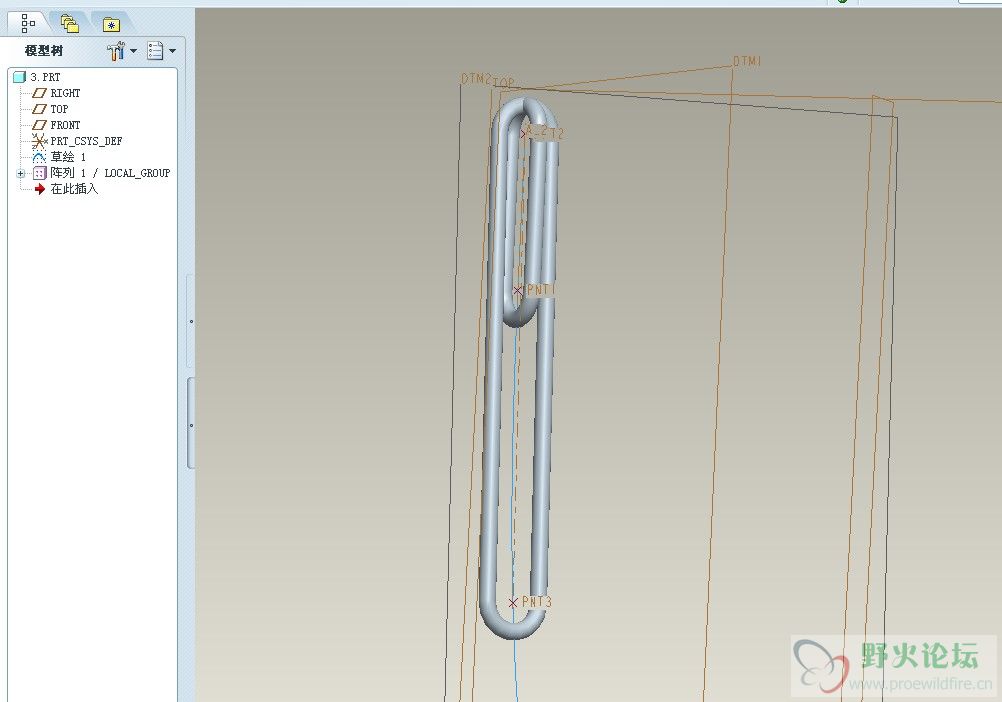Click the sketch icon of 草绘 1

click(40, 156)
